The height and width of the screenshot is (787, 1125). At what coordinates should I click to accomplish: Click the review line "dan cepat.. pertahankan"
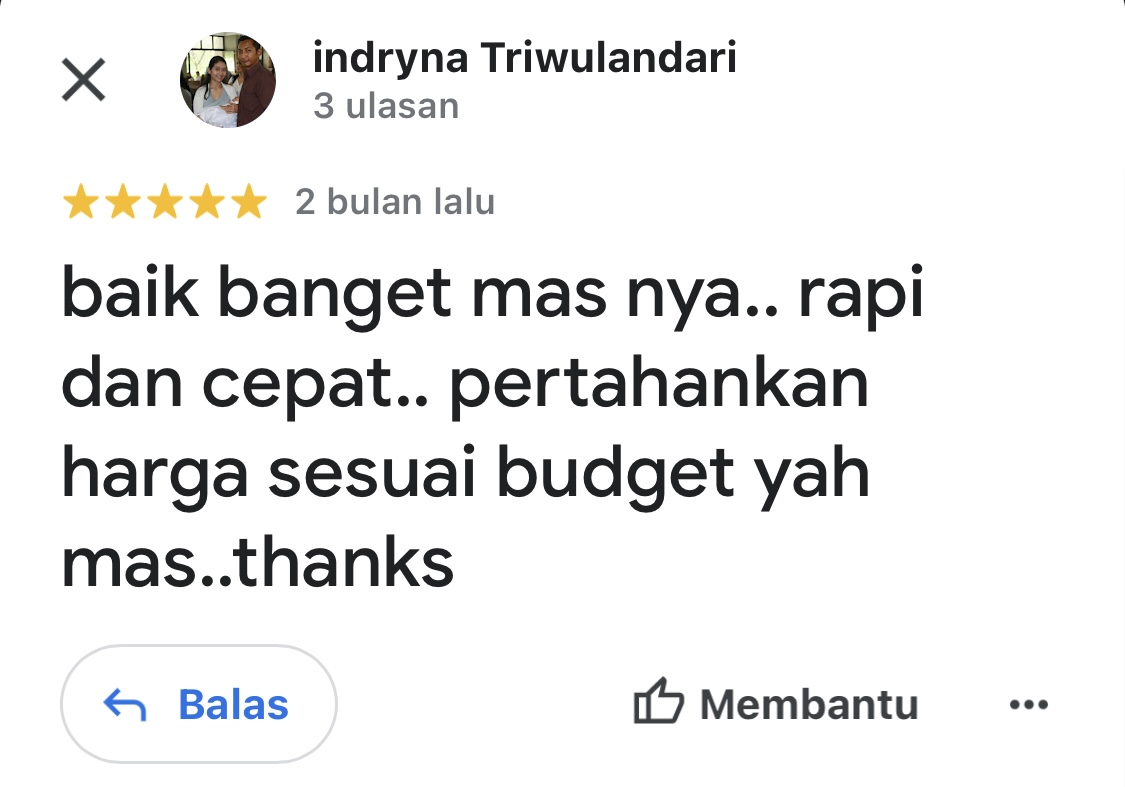[465, 385]
